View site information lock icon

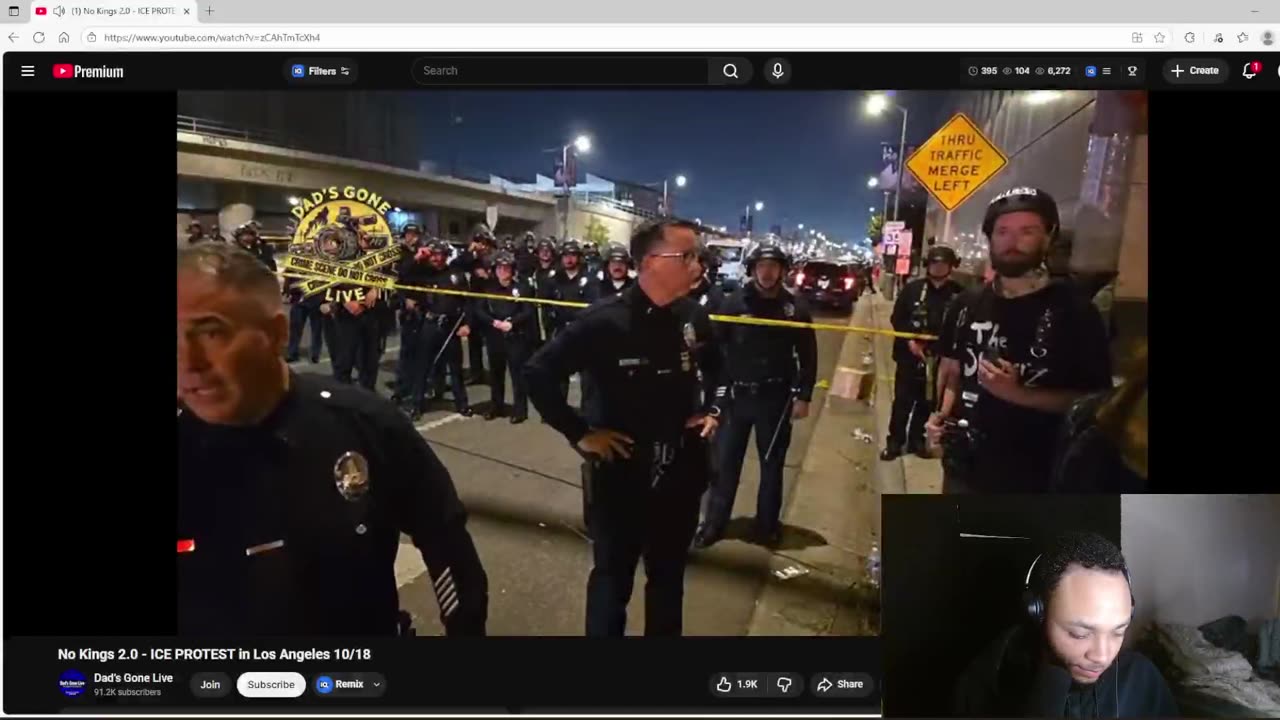(91, 37)
